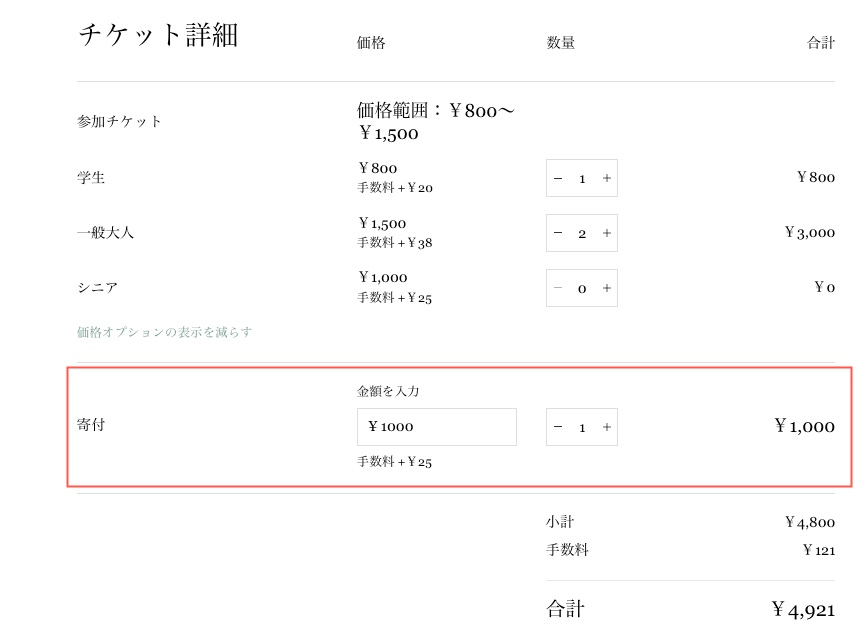Decrease the 学生 ticket quantity

tap(558, 178)
